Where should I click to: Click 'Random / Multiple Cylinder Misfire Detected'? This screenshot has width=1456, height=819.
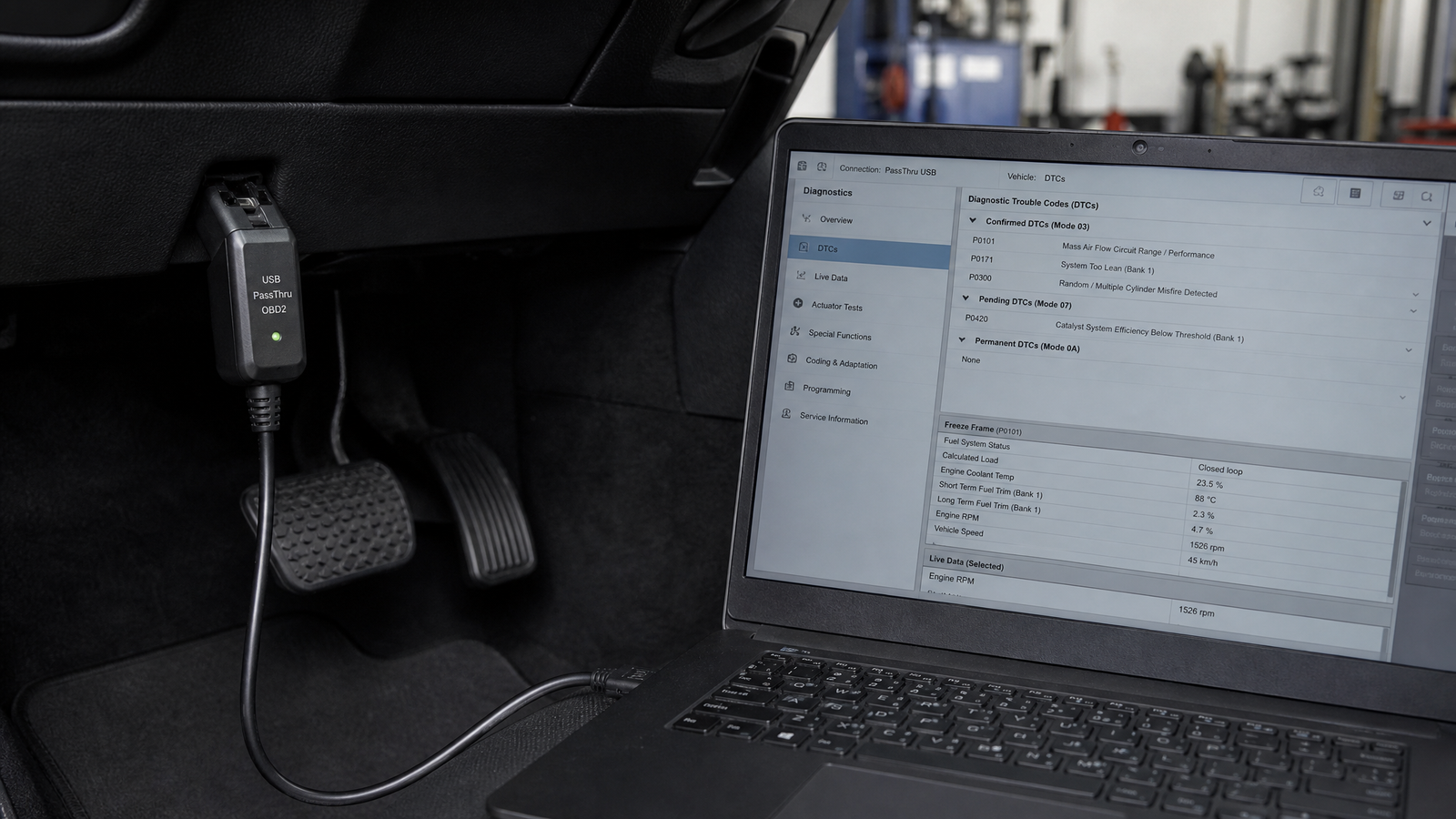(x=1137, y=288)
